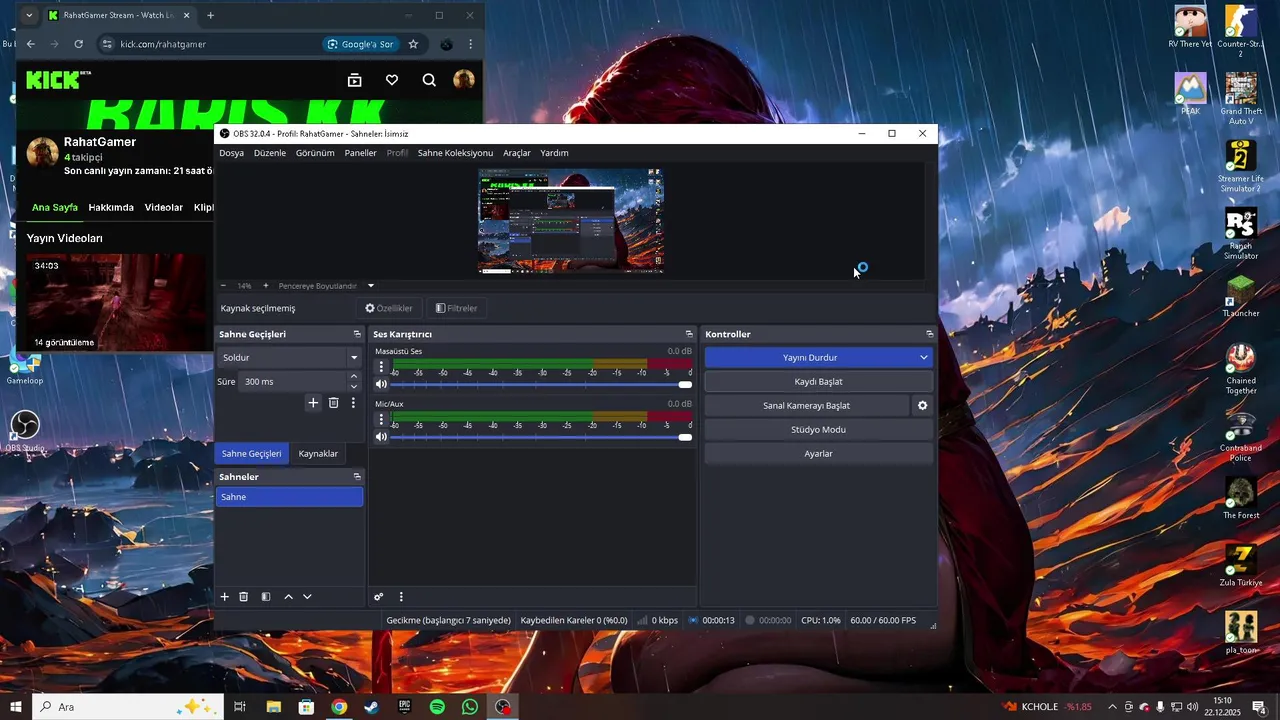Open the Paneller menu
1280x720 pixels.
tap(361, 153)
